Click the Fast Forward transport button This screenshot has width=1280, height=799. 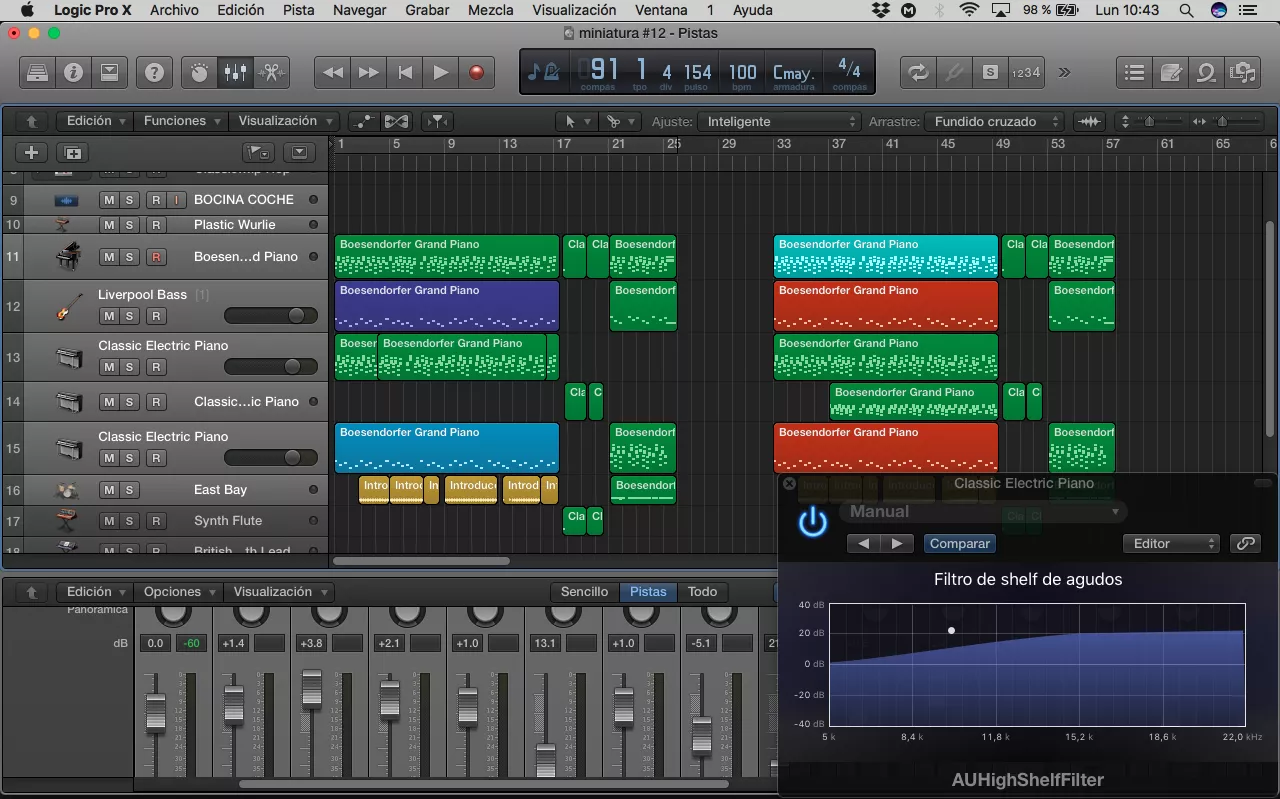point(368,72)
